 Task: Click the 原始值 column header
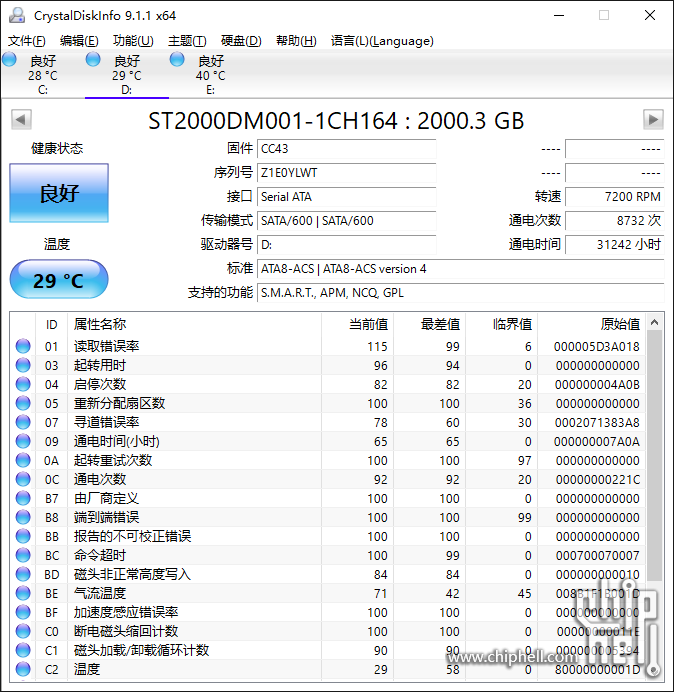click(591, 324)
